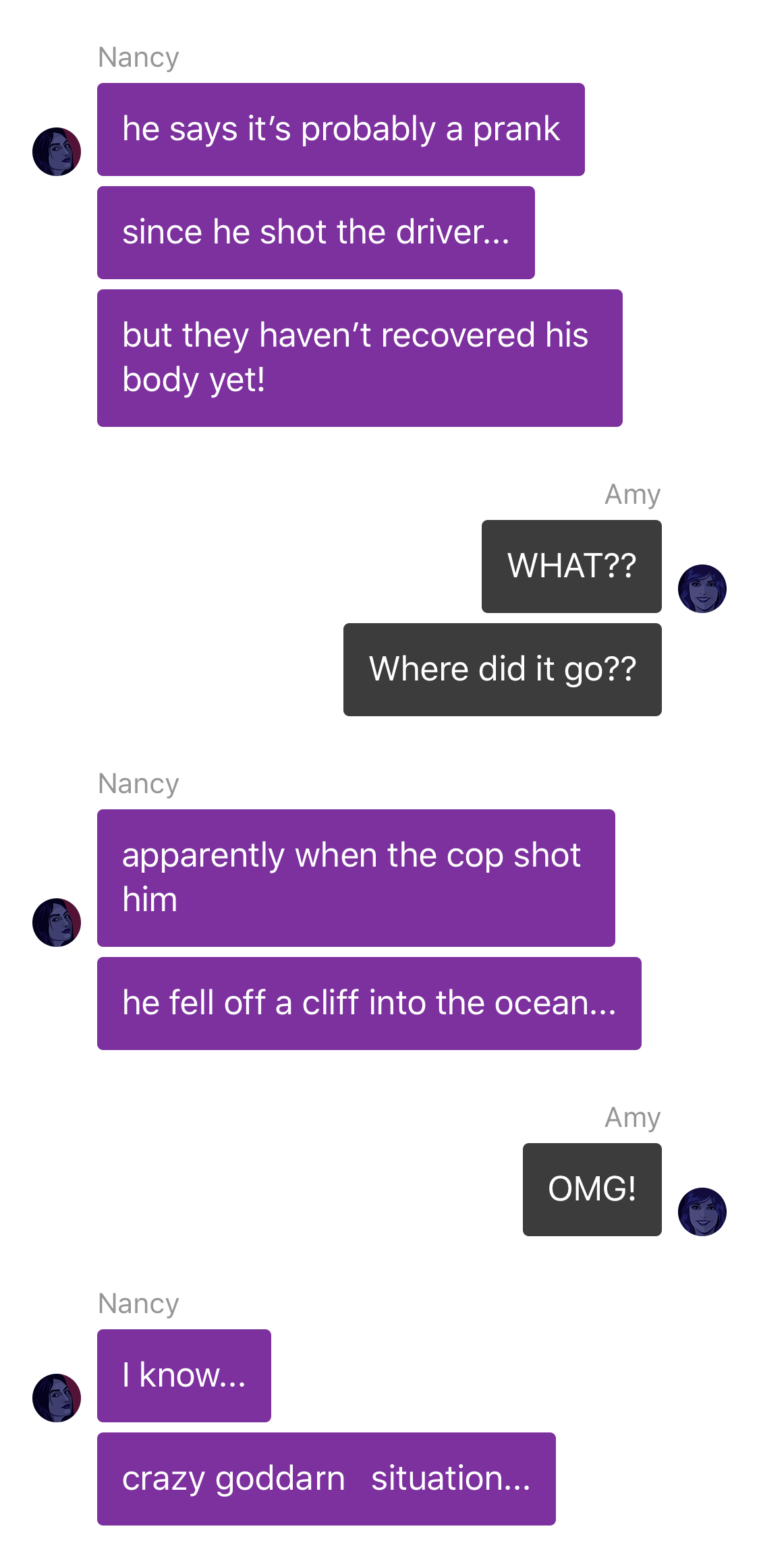Tap the 'haven't recovered his body yet!' bubble
This screenshot has height=1568, width=759.
pyautogui.click(x=360, y=358)
